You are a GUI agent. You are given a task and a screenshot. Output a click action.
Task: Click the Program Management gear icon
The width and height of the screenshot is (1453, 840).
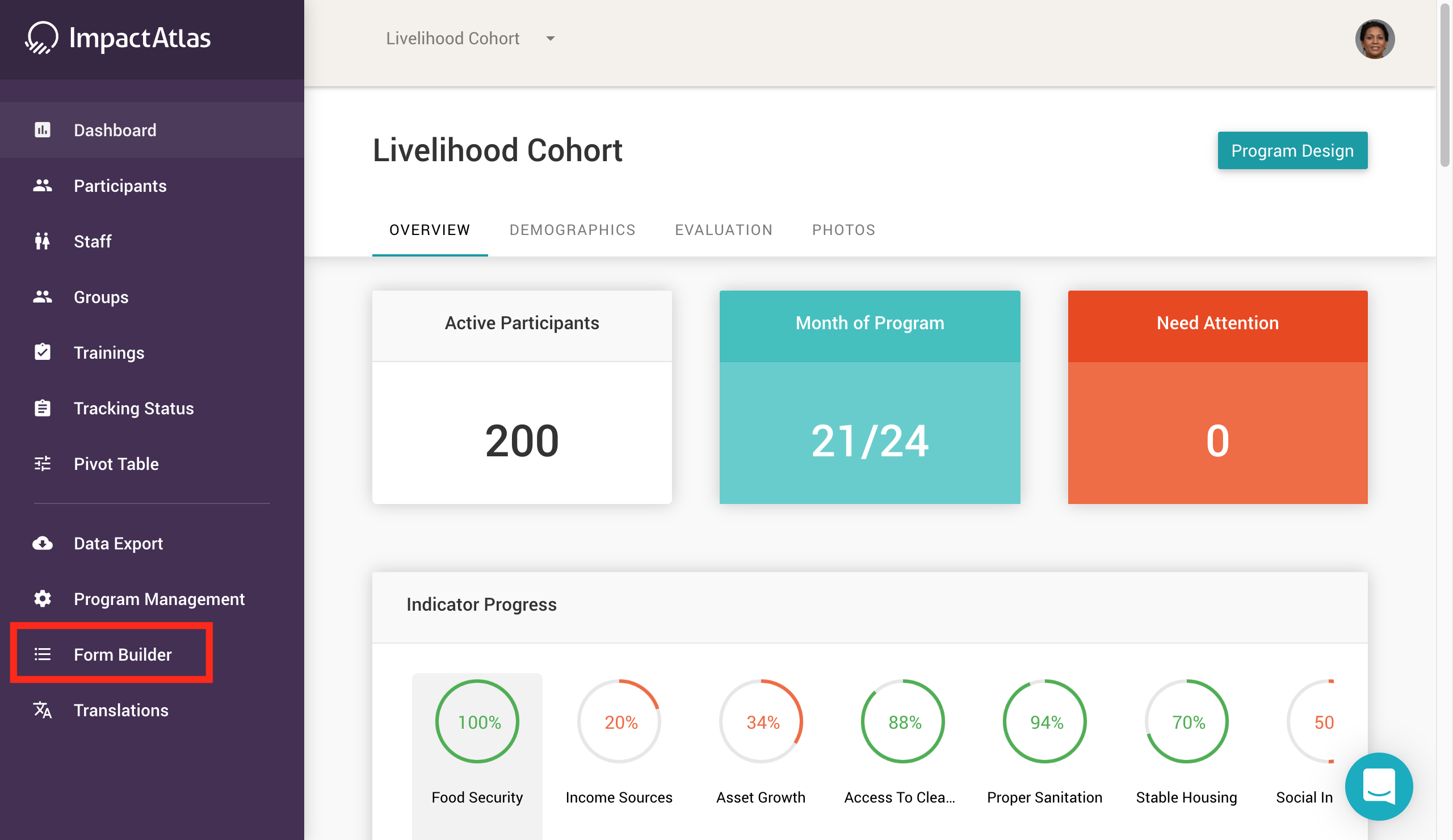(x=42, y=599)
